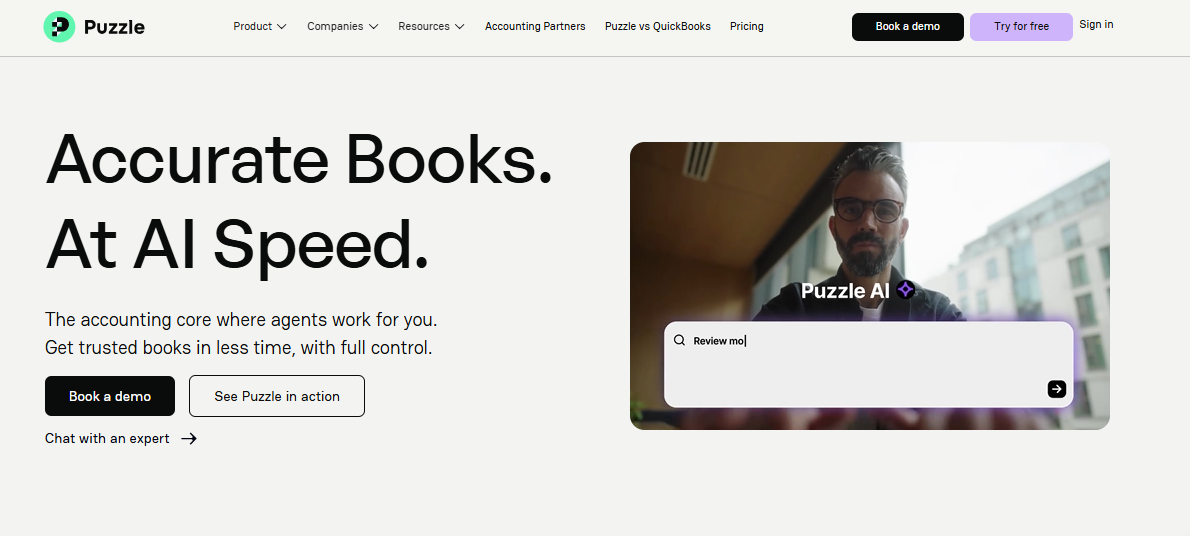
Task: Click the Puzzle AI title text
Action: (845, 291)
